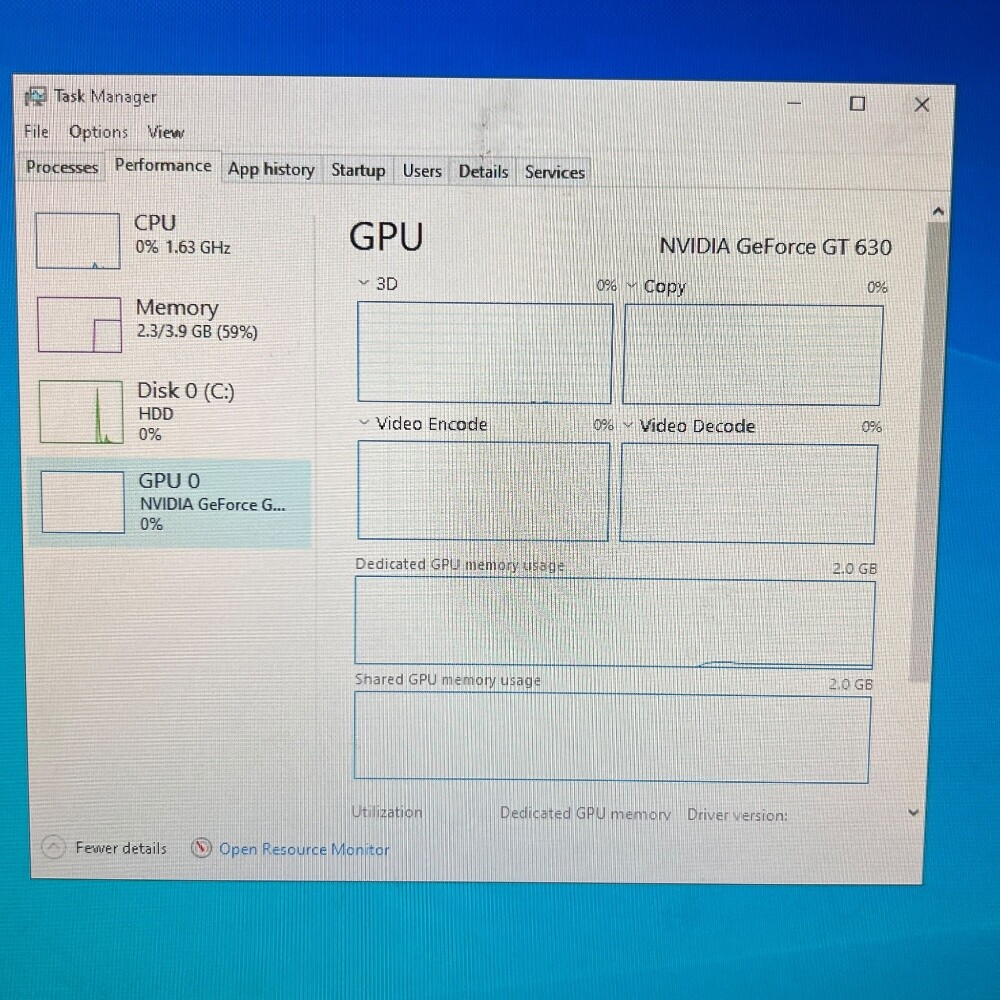Click the Shared GPU memory usage graph
1000x1000 pixels.
[x=612, y=738]
